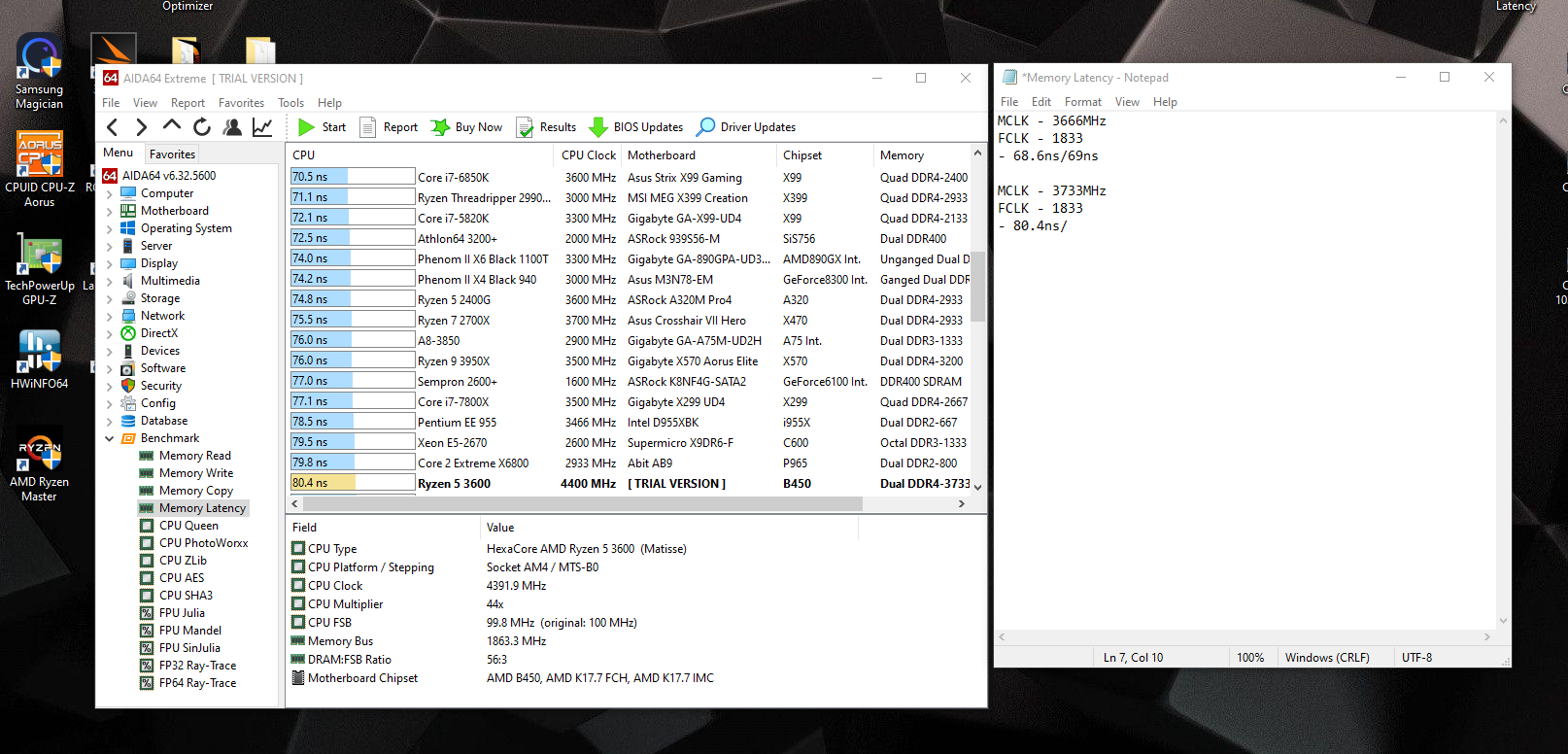This screenshot has width=1568, height=754.
Task: Open AIDA64 Favorites menu
Action: (x=241, y=103)
